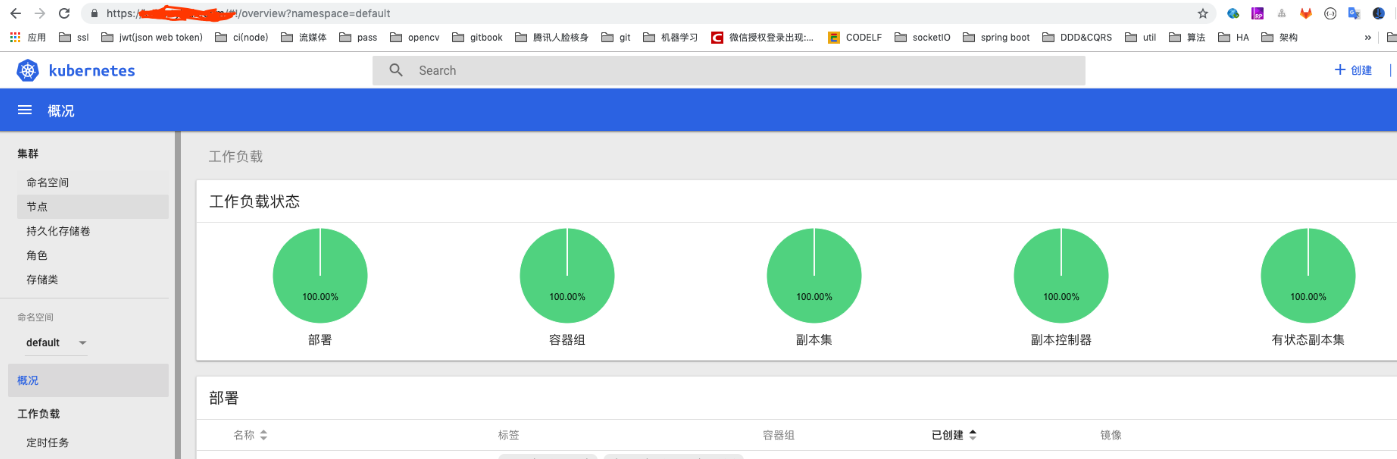Click the Kubernetes logo in header
Viewport: 1397px width, 459px height.
(27, 71)
